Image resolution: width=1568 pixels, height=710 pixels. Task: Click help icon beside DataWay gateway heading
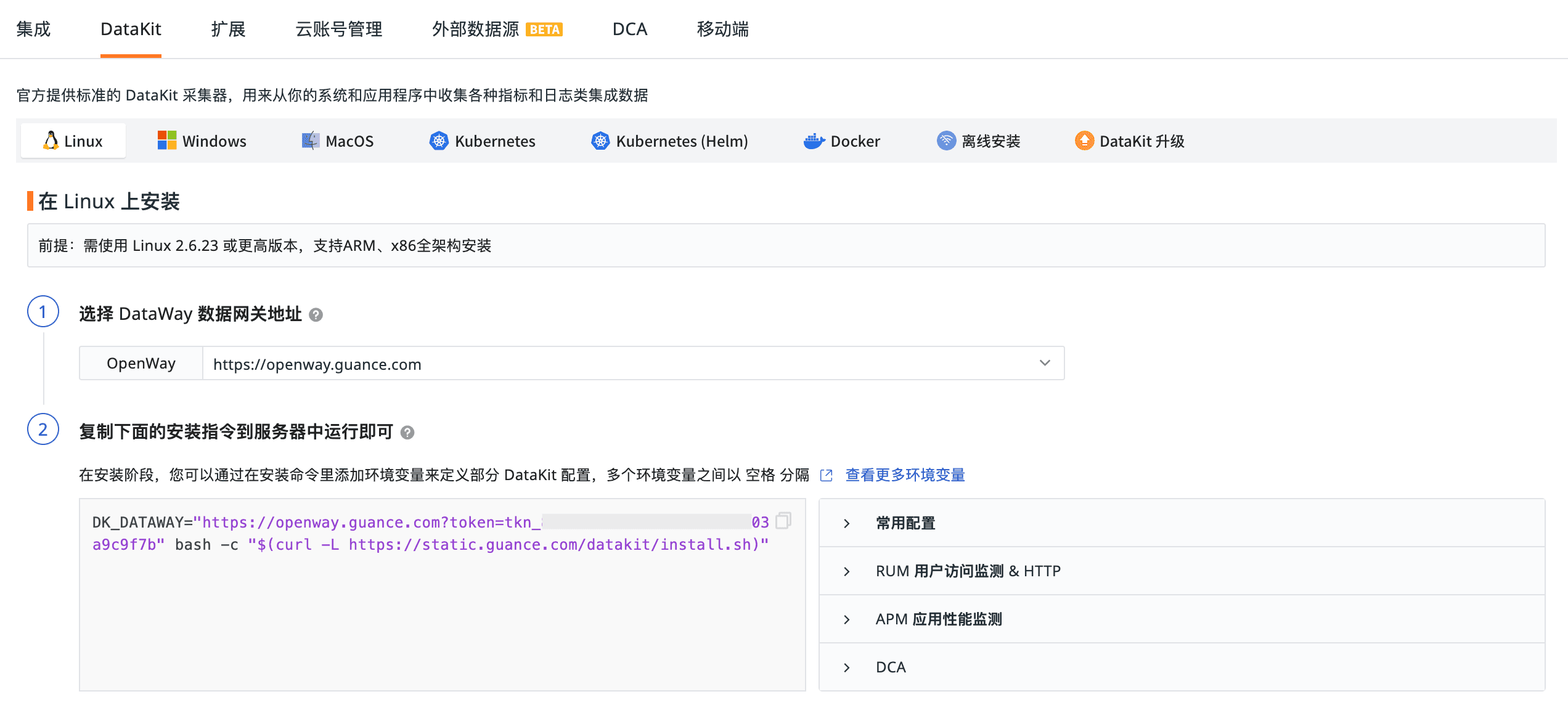point(316,315)
